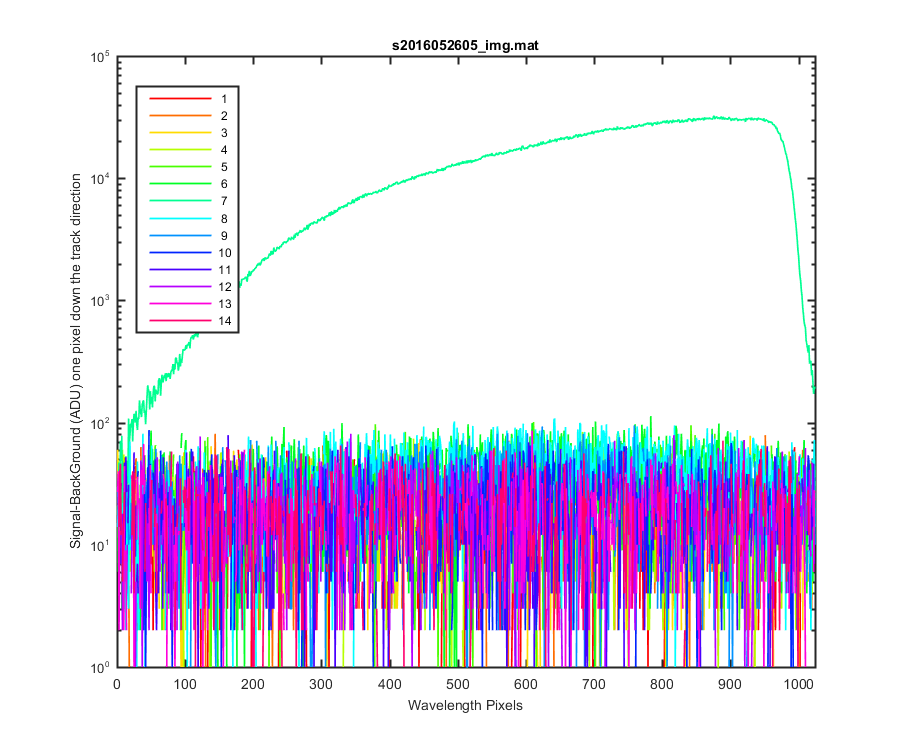Viewport: 900px width, 750px height.
Task: Click y-axis tick label 10^1
Action: (100, 547)
